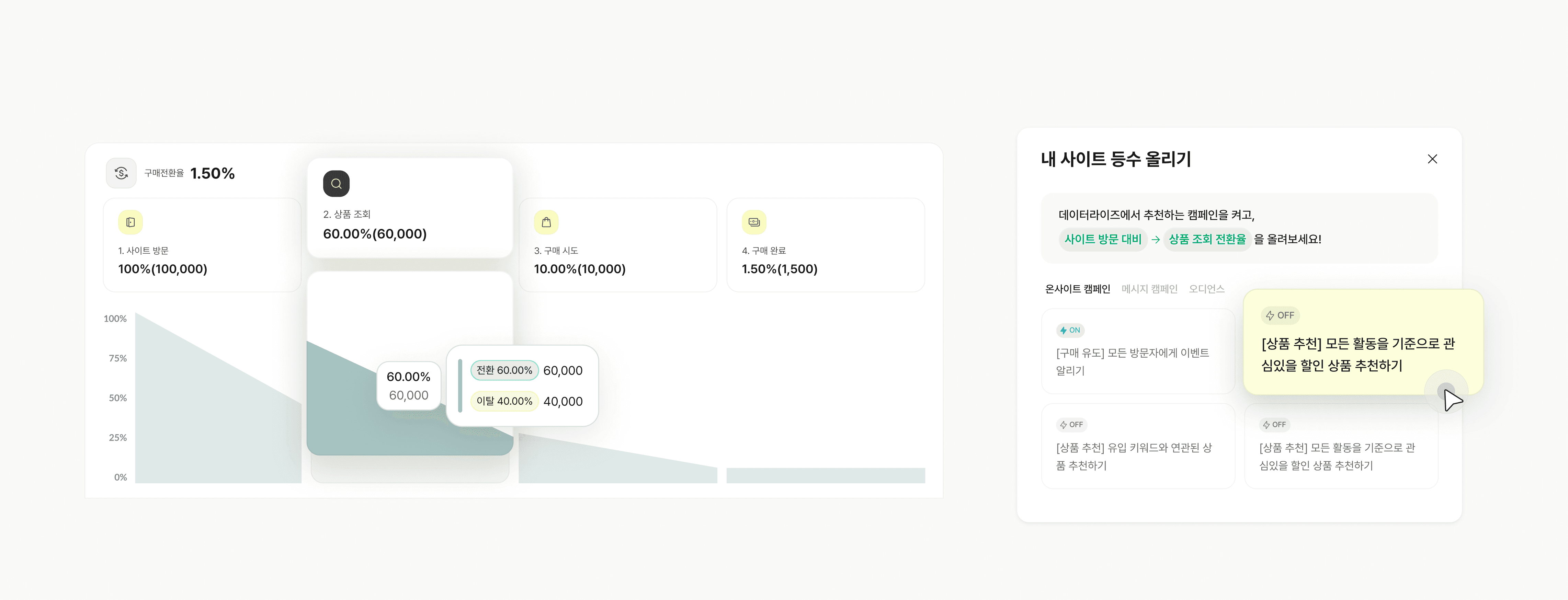Select the 온사이트 캠페인 tab

pos(1077,289)
